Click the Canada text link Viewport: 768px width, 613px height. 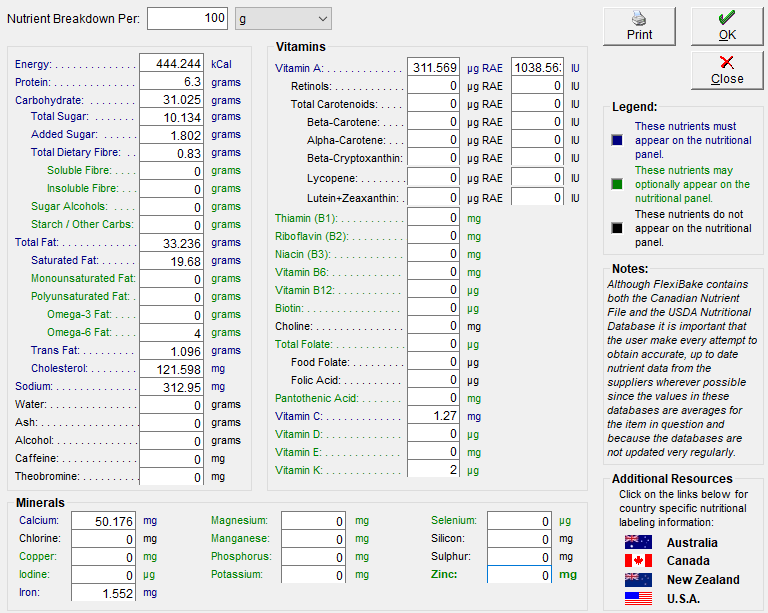click(688, 561)
